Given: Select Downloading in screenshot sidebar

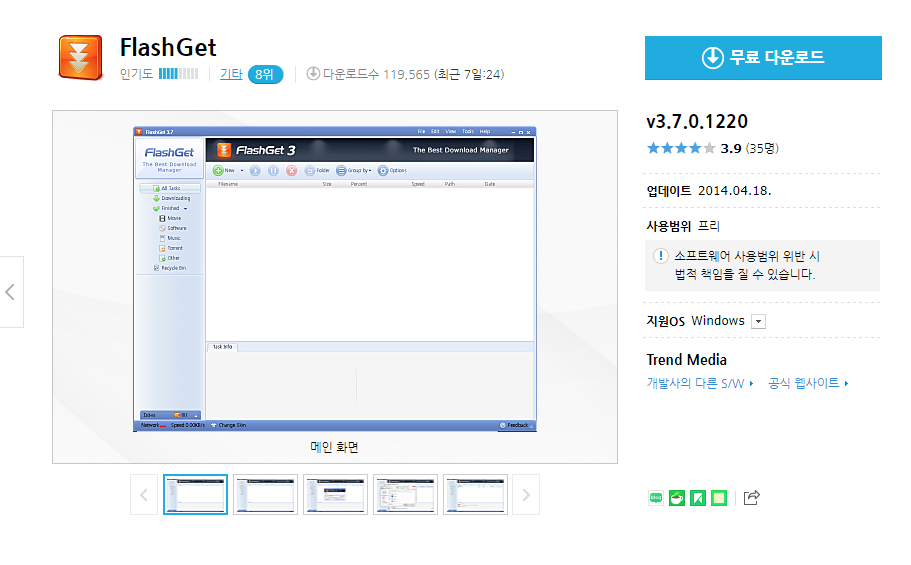Looking at the screenshot, I should pyautogui.click(x=171, y=198).
